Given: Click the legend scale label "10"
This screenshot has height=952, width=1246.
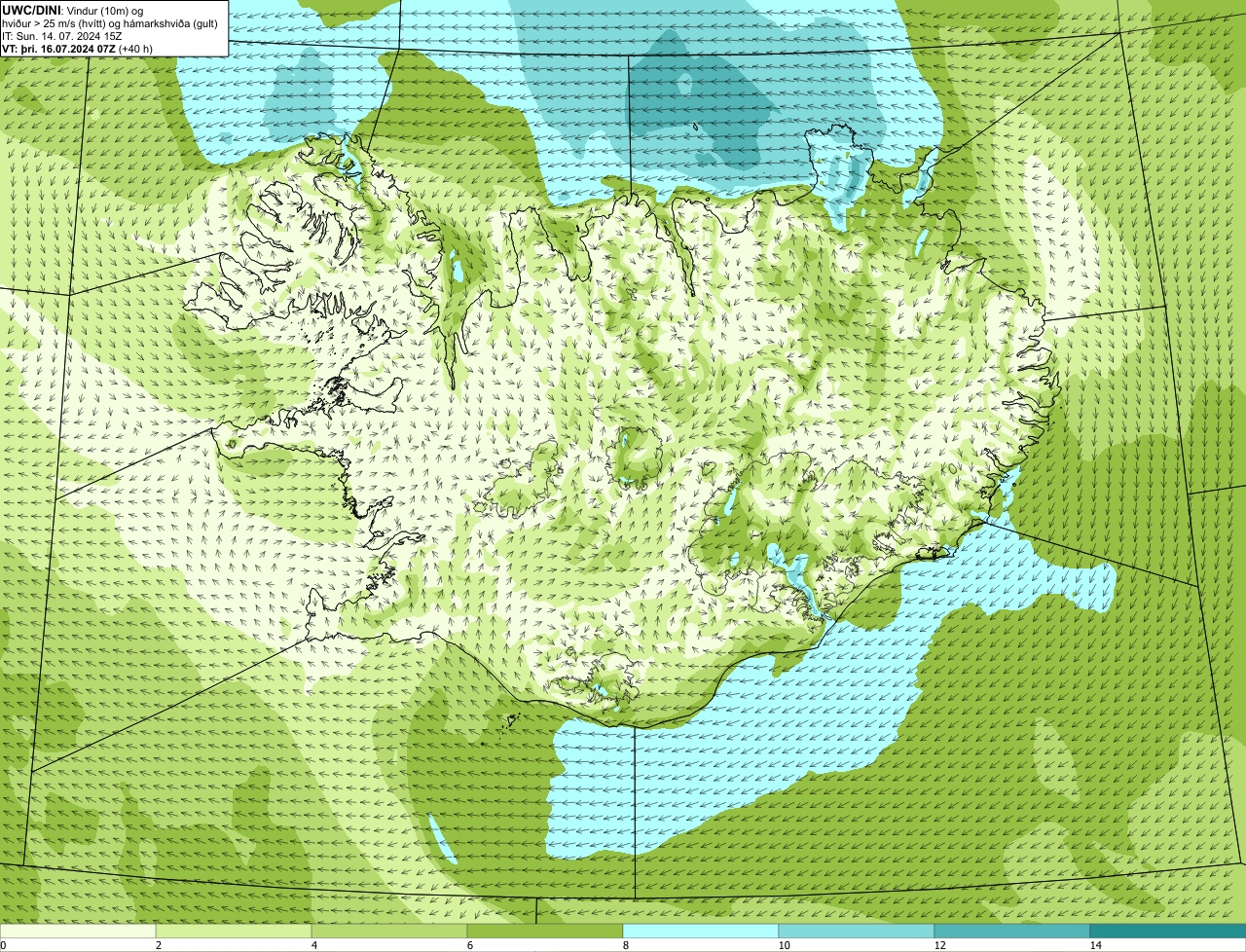Looking at the screenshot, I should click(x=784, y=945).
